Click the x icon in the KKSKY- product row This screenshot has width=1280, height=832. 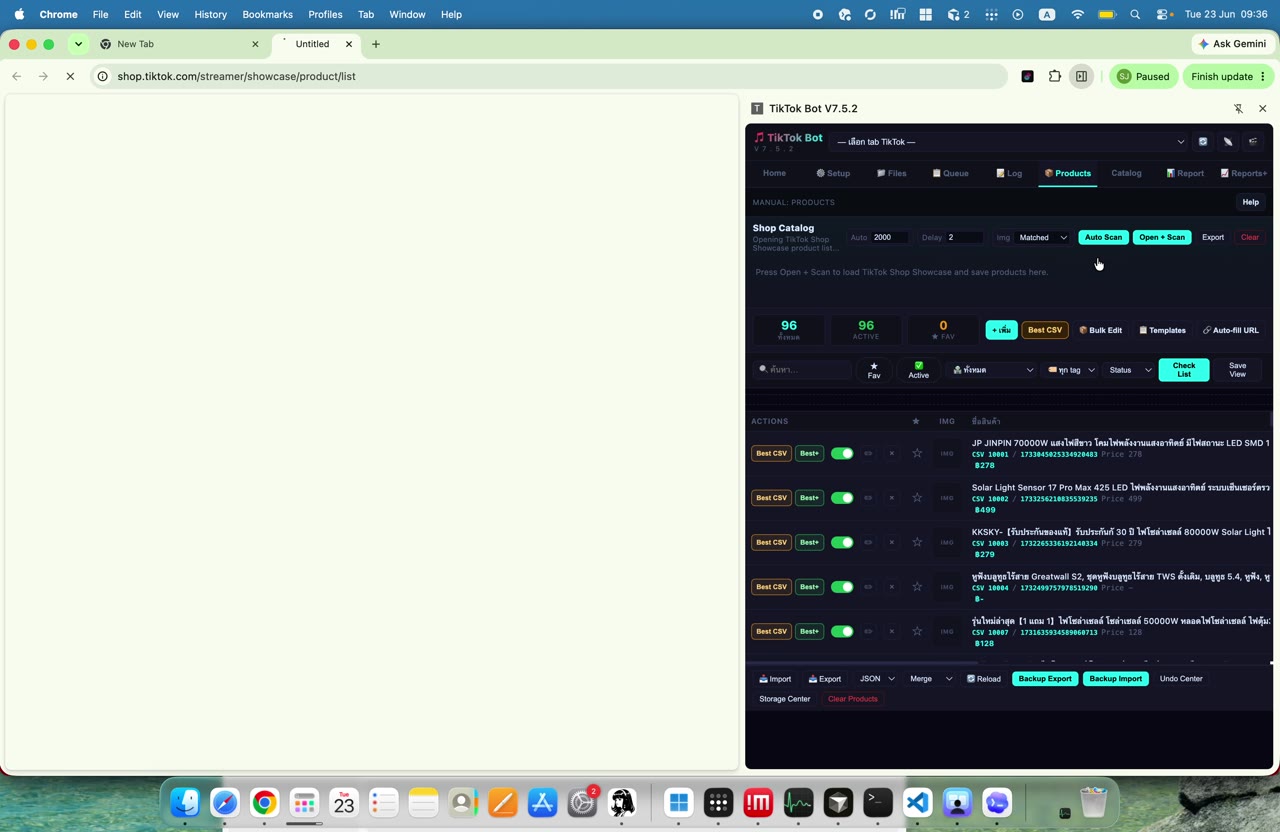click(x=892, y=542)
